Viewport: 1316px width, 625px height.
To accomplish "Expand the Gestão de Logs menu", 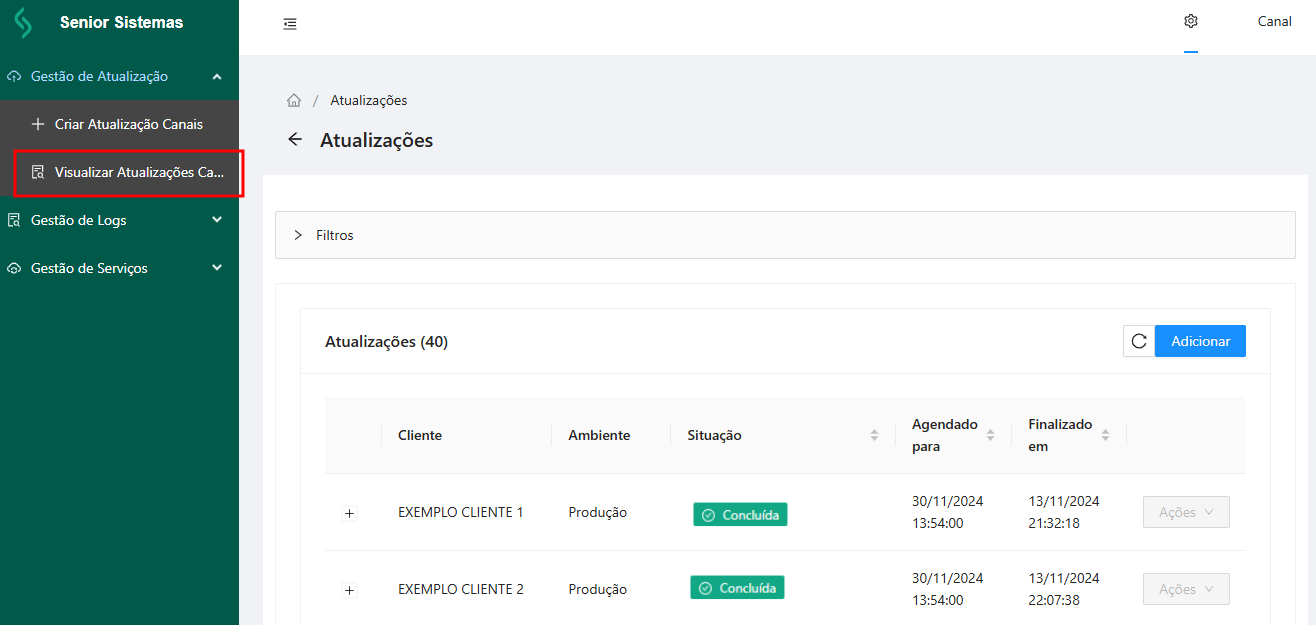I will (x=217, y=220).
